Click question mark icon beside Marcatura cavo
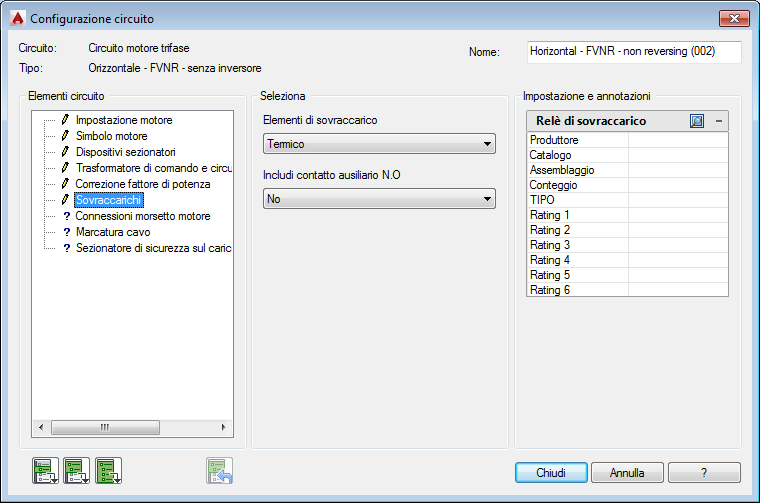This screenshot has width=760, height=503. pos(67,232)
